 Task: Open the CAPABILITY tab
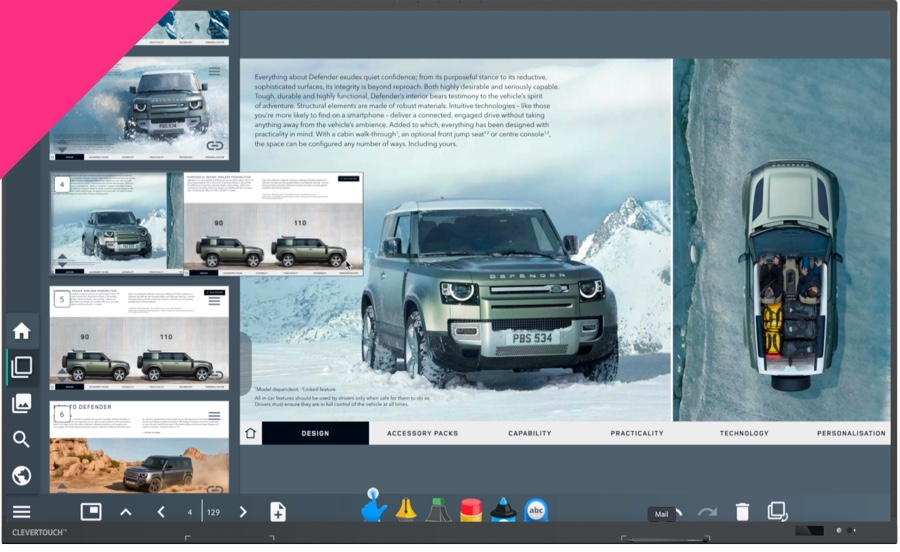(x=529, y=433)
